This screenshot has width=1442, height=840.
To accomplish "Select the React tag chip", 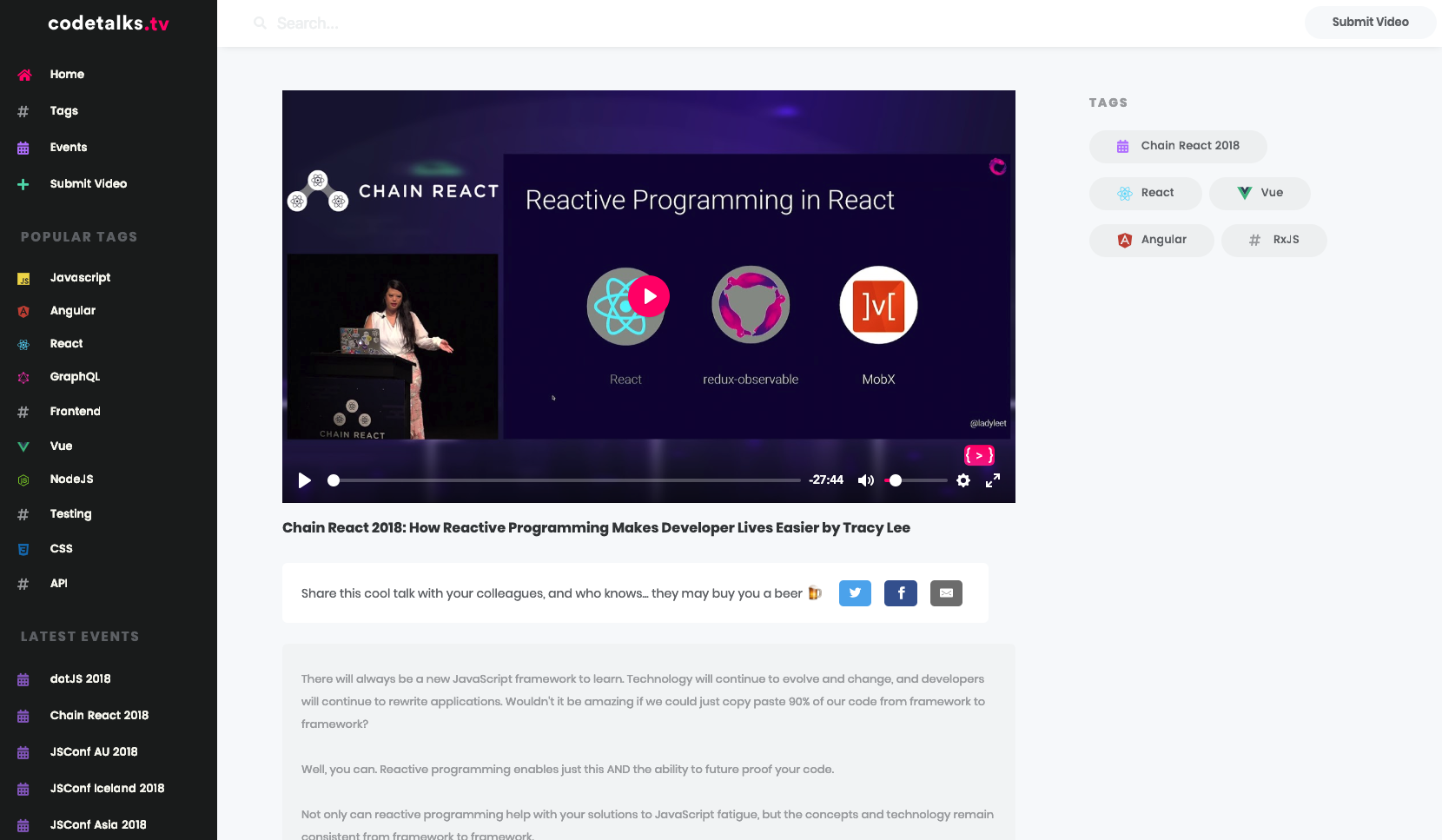I will tap(1146, 193).
